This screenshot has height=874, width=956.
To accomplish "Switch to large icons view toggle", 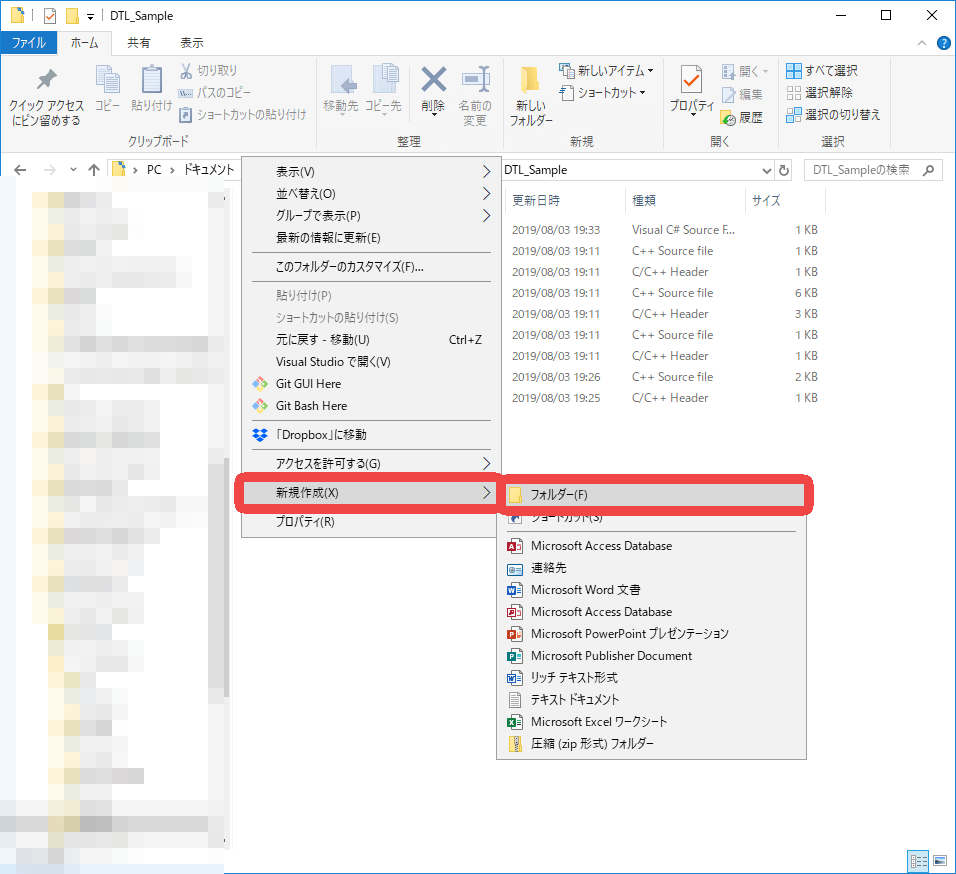I will (x=940, y=861).
